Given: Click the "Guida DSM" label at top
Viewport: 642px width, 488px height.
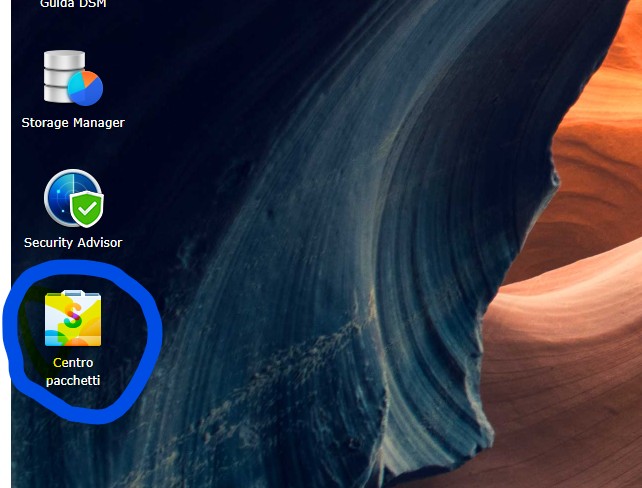Looking at the screenshot, I should tap(73, 4).
